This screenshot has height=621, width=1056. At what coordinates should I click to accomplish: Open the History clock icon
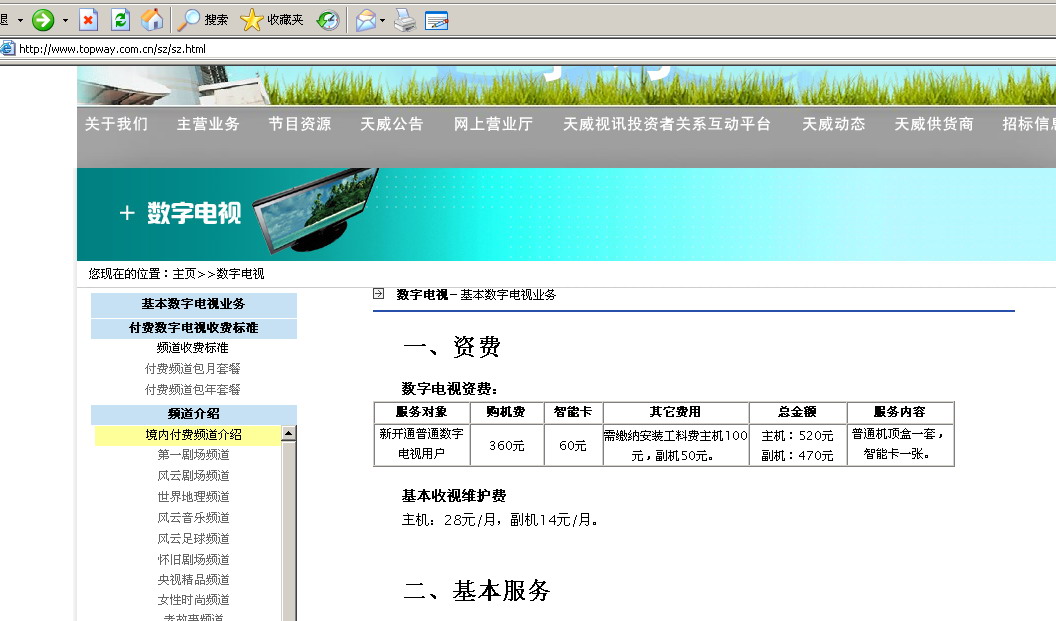[328, 19]
